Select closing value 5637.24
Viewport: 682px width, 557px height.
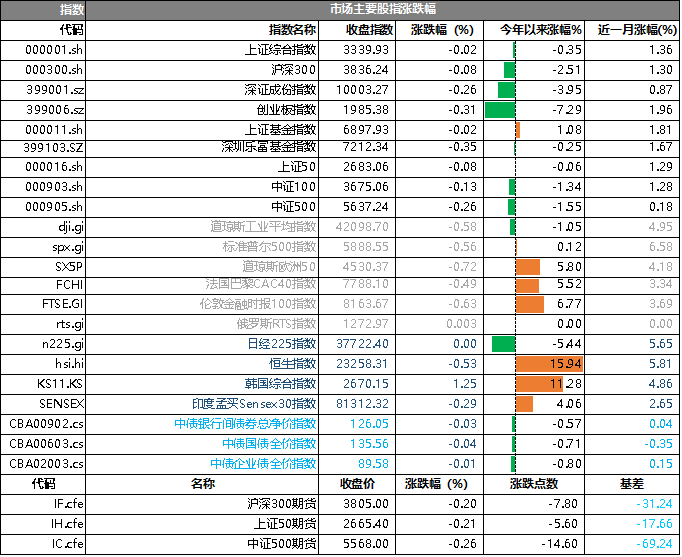(365, 207)
